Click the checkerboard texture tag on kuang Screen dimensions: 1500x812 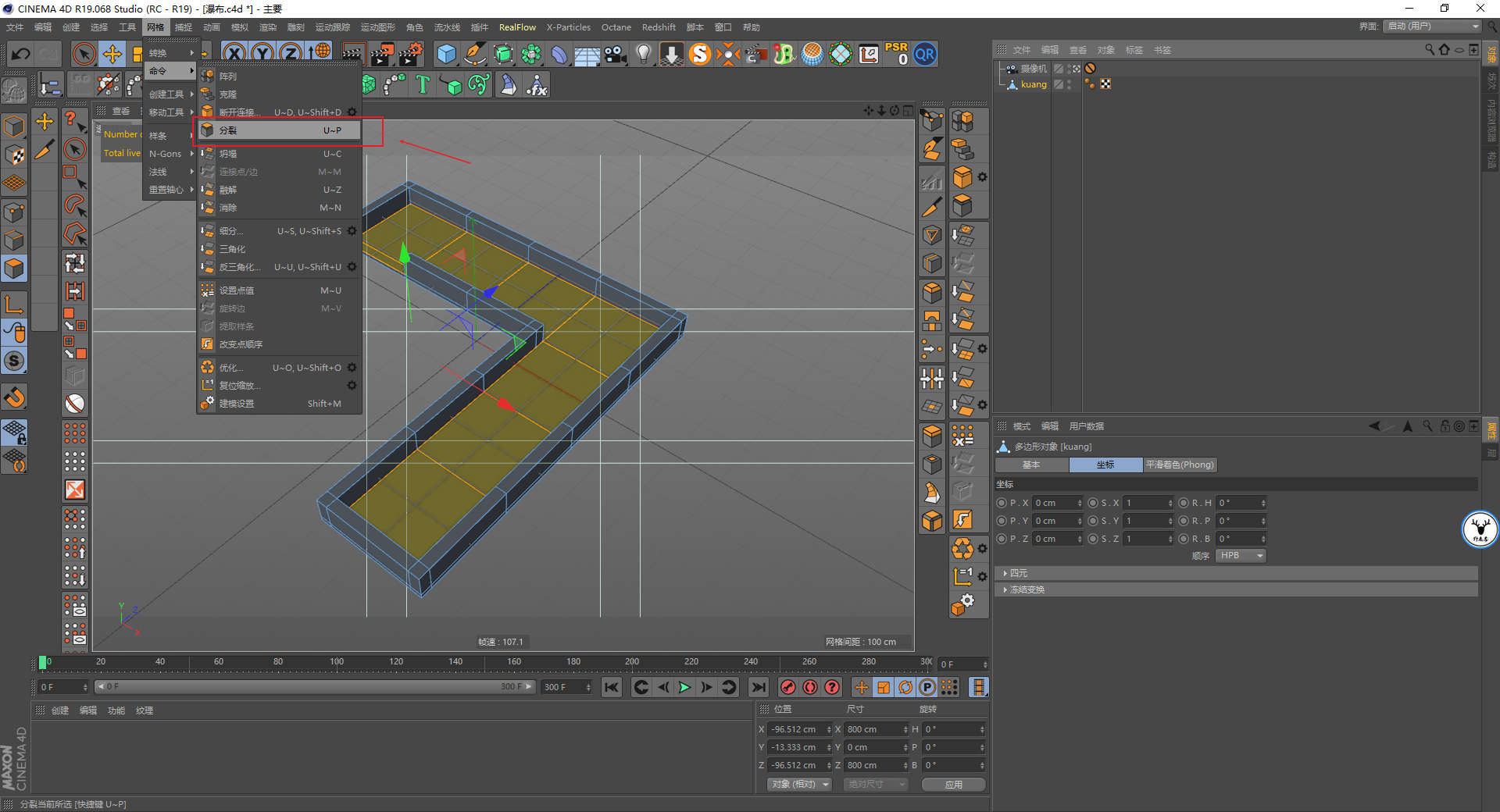click(1105, 84)
